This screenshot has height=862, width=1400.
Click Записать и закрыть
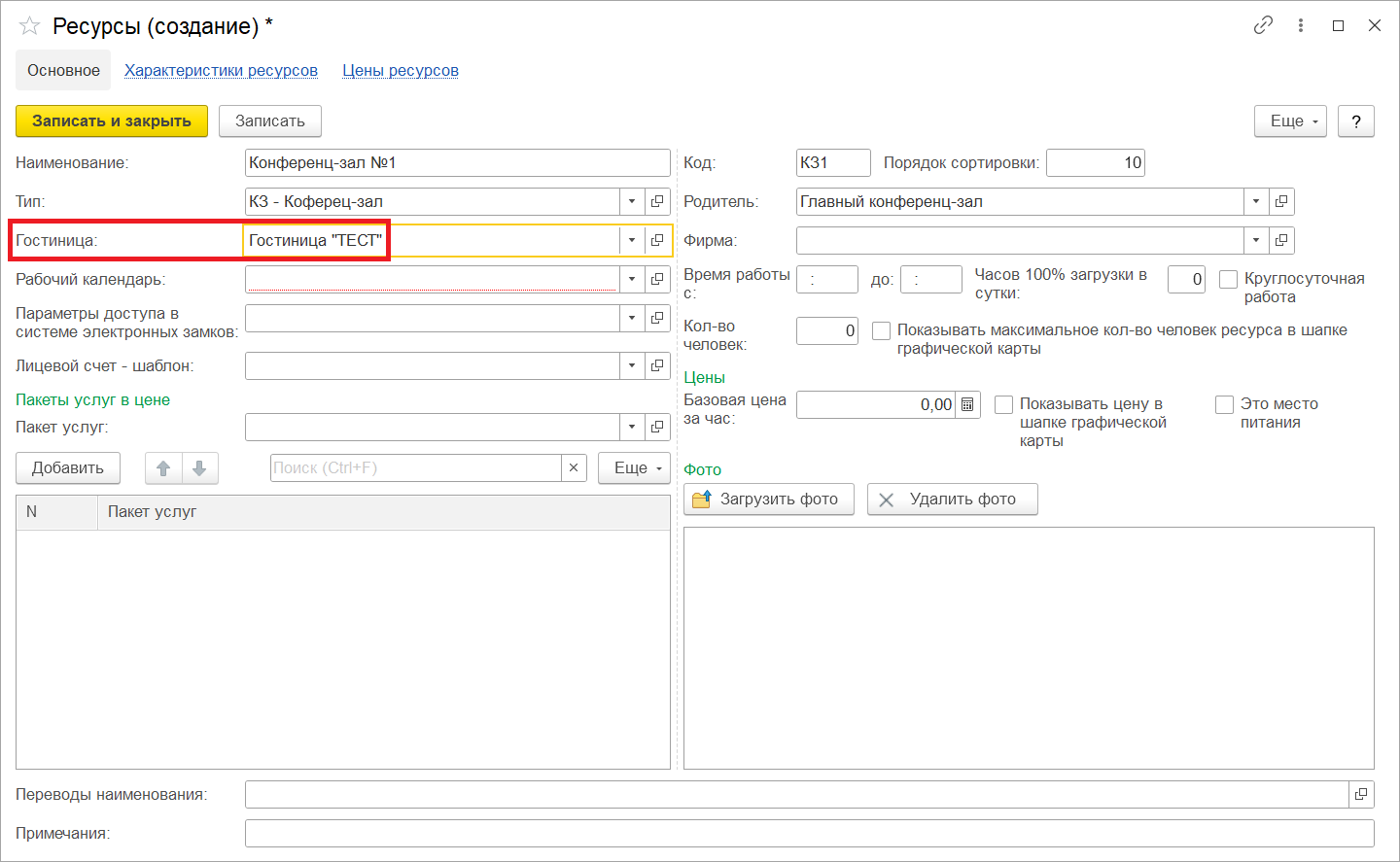pyautogui.click(x=112, y=121)
